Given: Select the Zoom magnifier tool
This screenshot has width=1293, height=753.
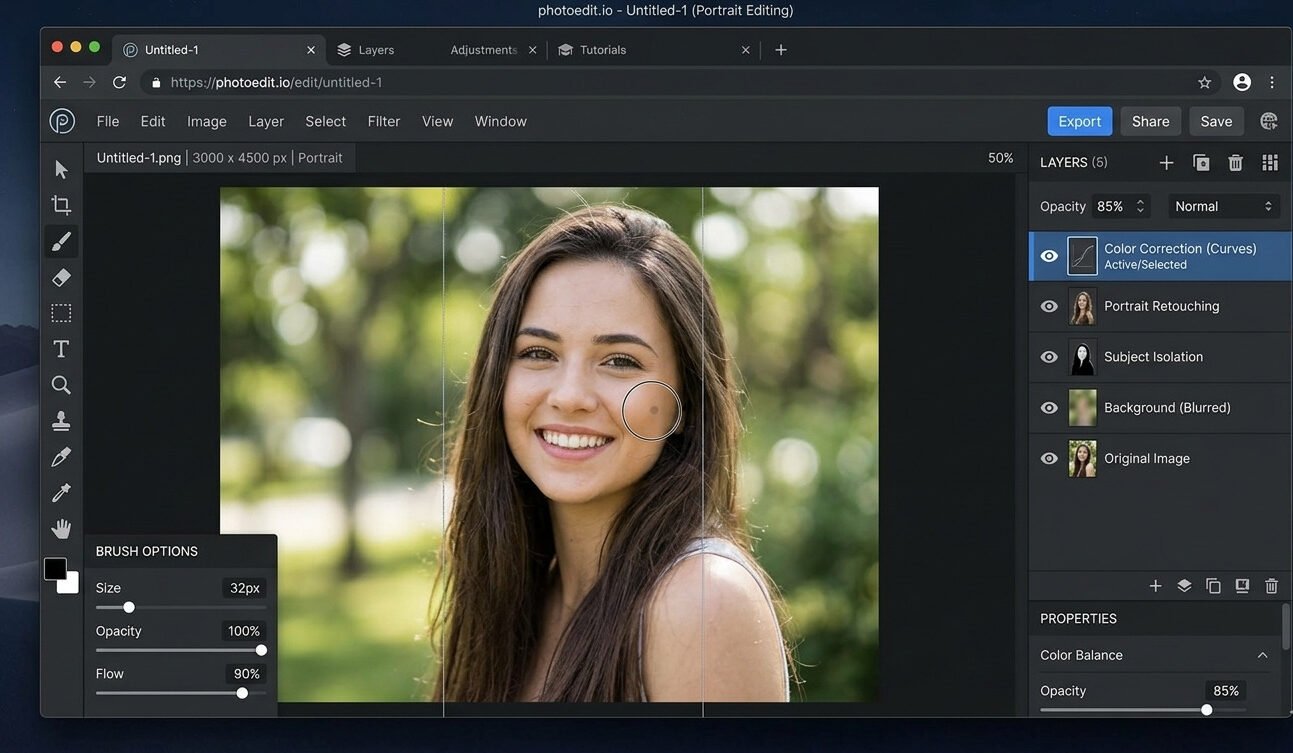Looking at the screenshot, I should pyautogui.click(x=61, y=385).
